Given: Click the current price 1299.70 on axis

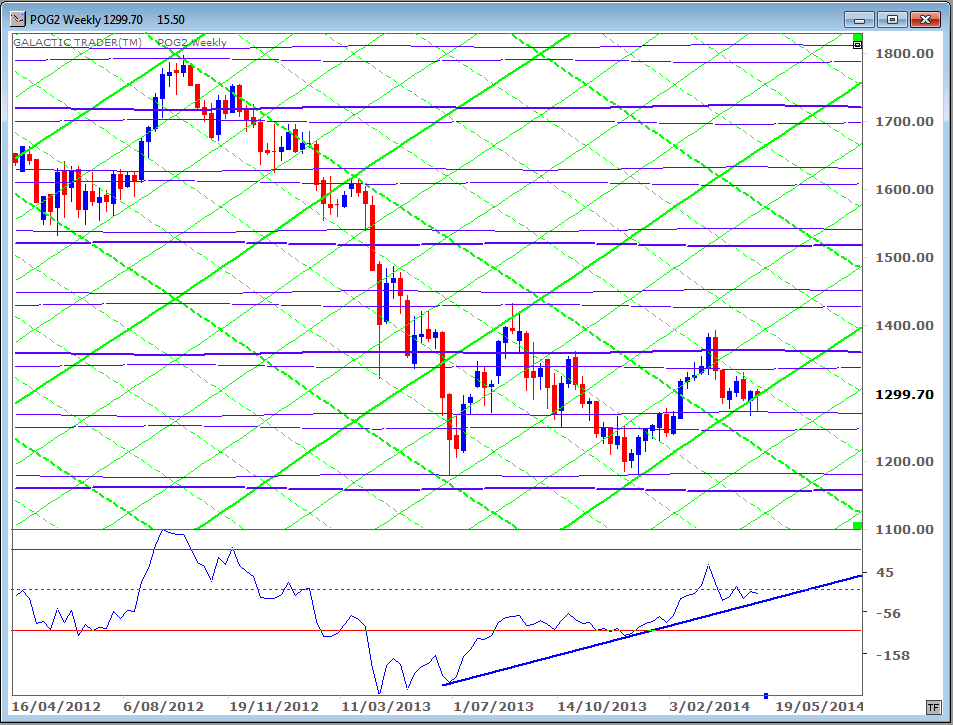Looking at the screenshot, I should click(x=904, y=395).
